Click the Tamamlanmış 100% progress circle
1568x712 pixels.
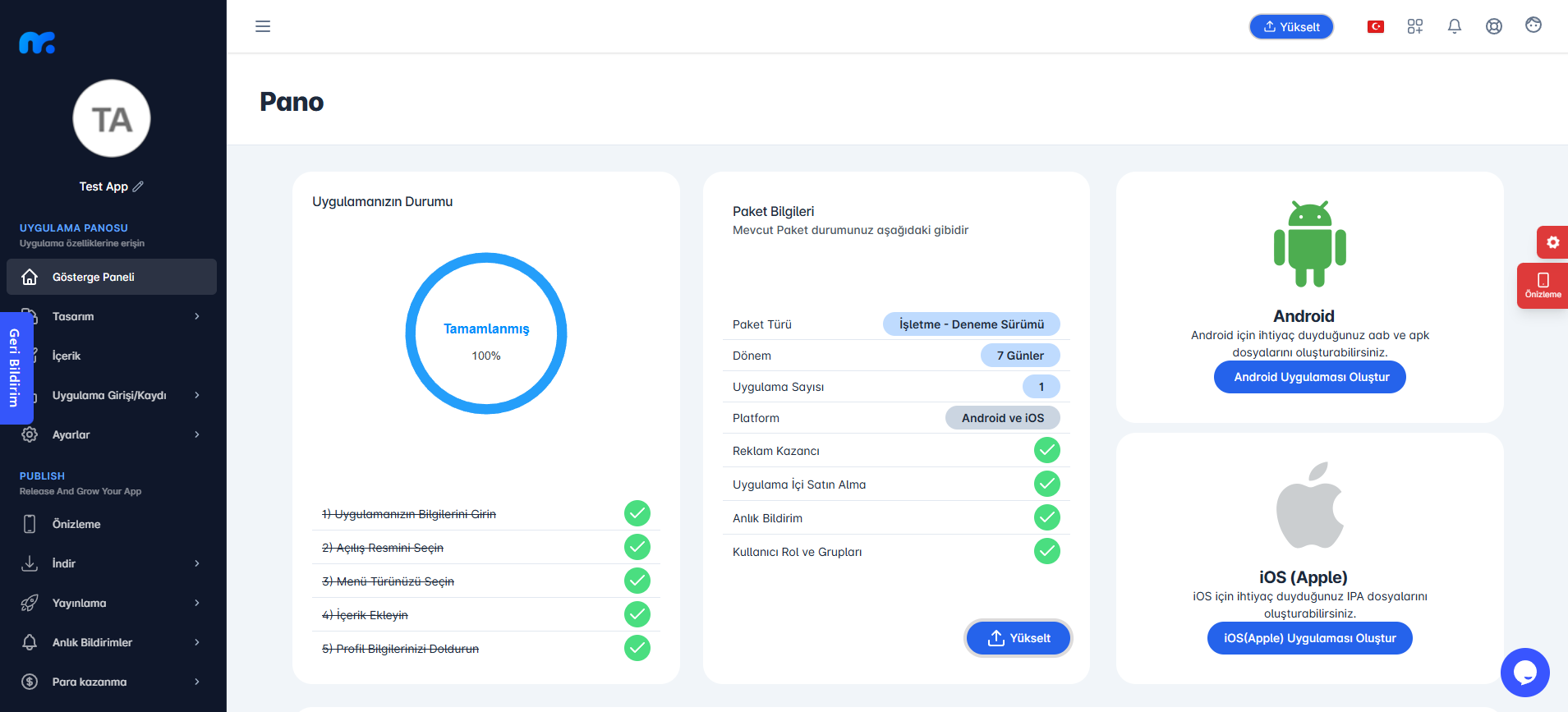(x=486, y=333)
